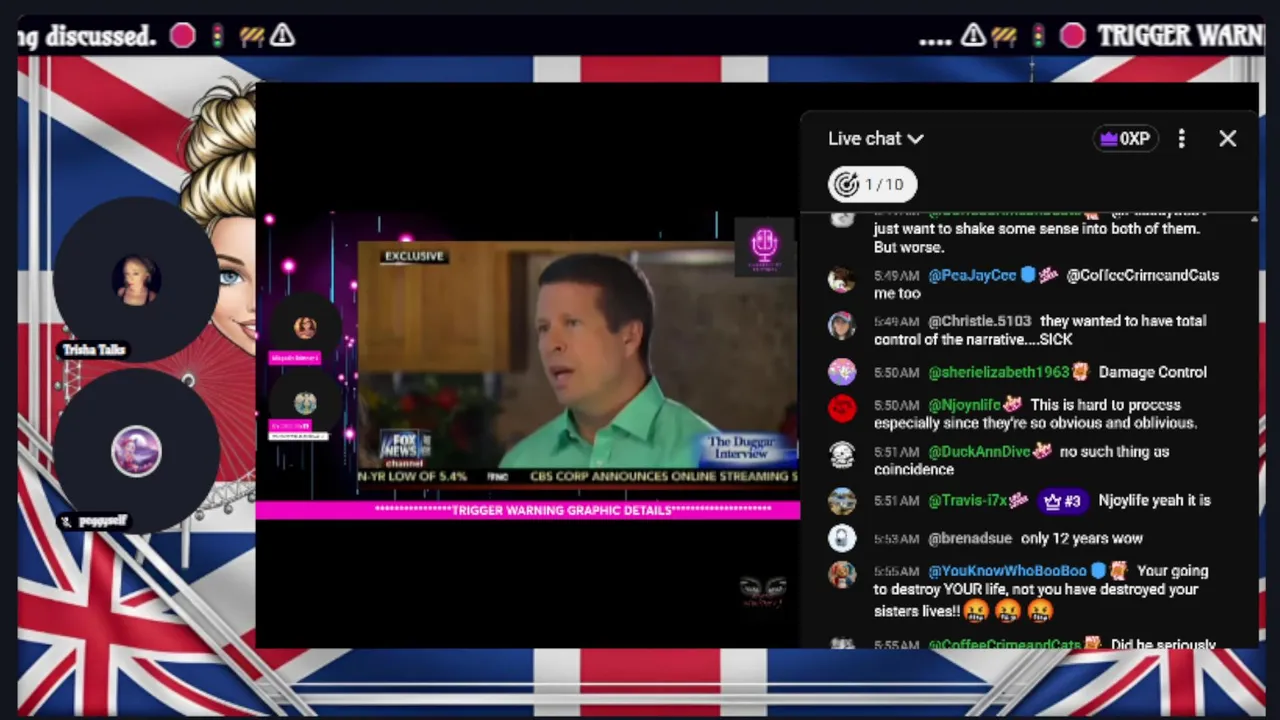Viewport: 1280px width, 720px height.
Task: Close the Live chat panel
Action: [x=1227, y=139]
